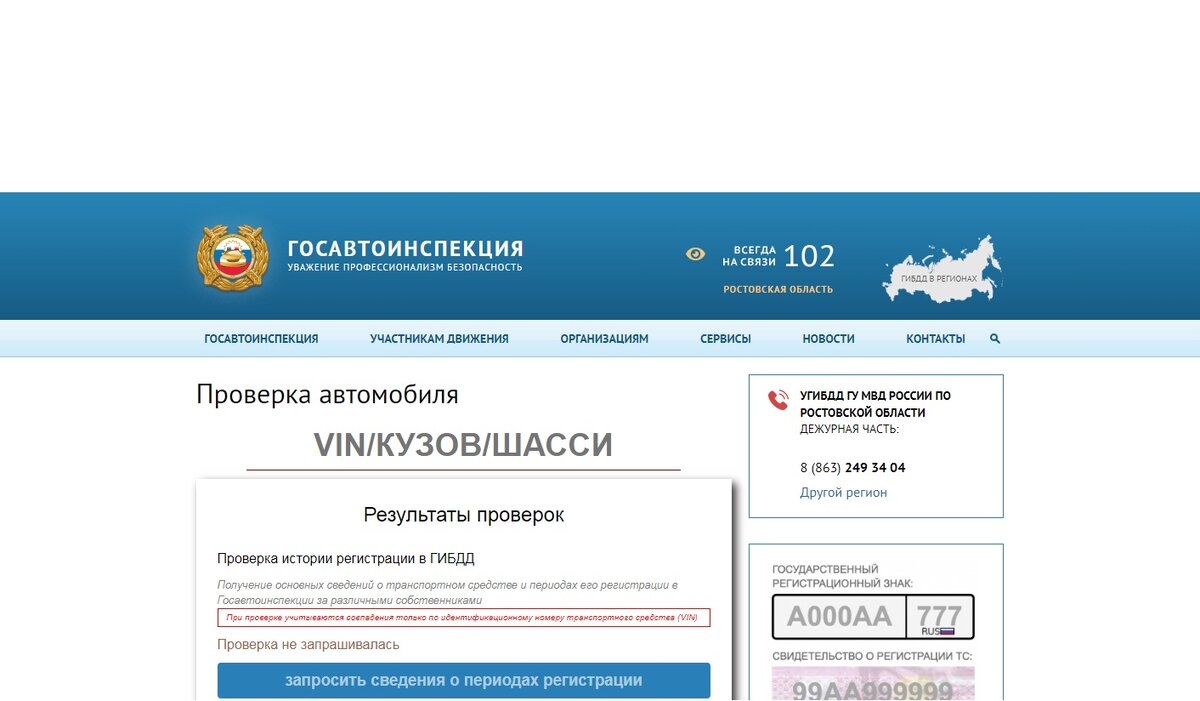Open the КОНТАКТЫ menu

click(x=934, y=338)
